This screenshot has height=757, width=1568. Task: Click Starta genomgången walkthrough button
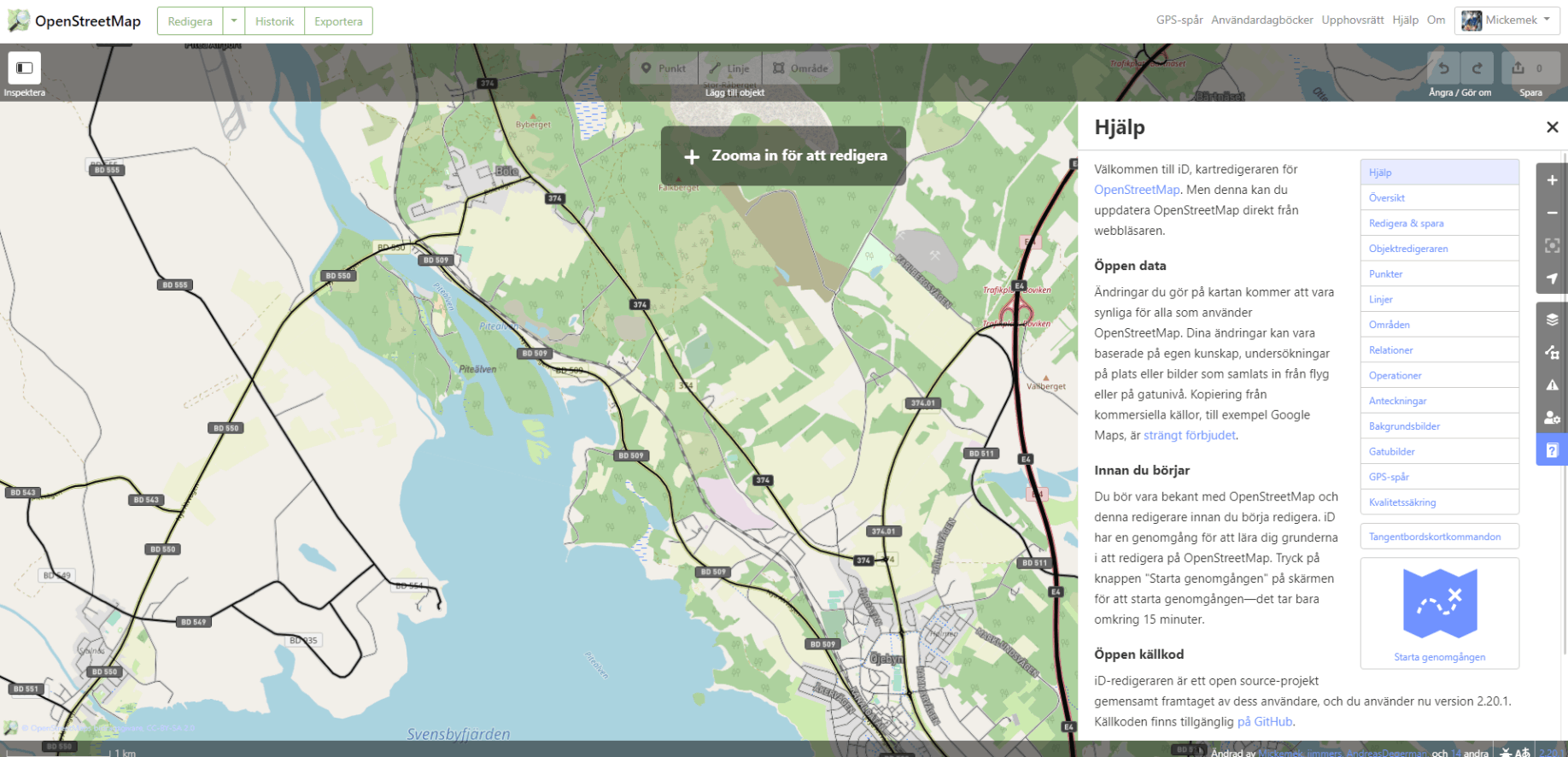point(1439,613)
